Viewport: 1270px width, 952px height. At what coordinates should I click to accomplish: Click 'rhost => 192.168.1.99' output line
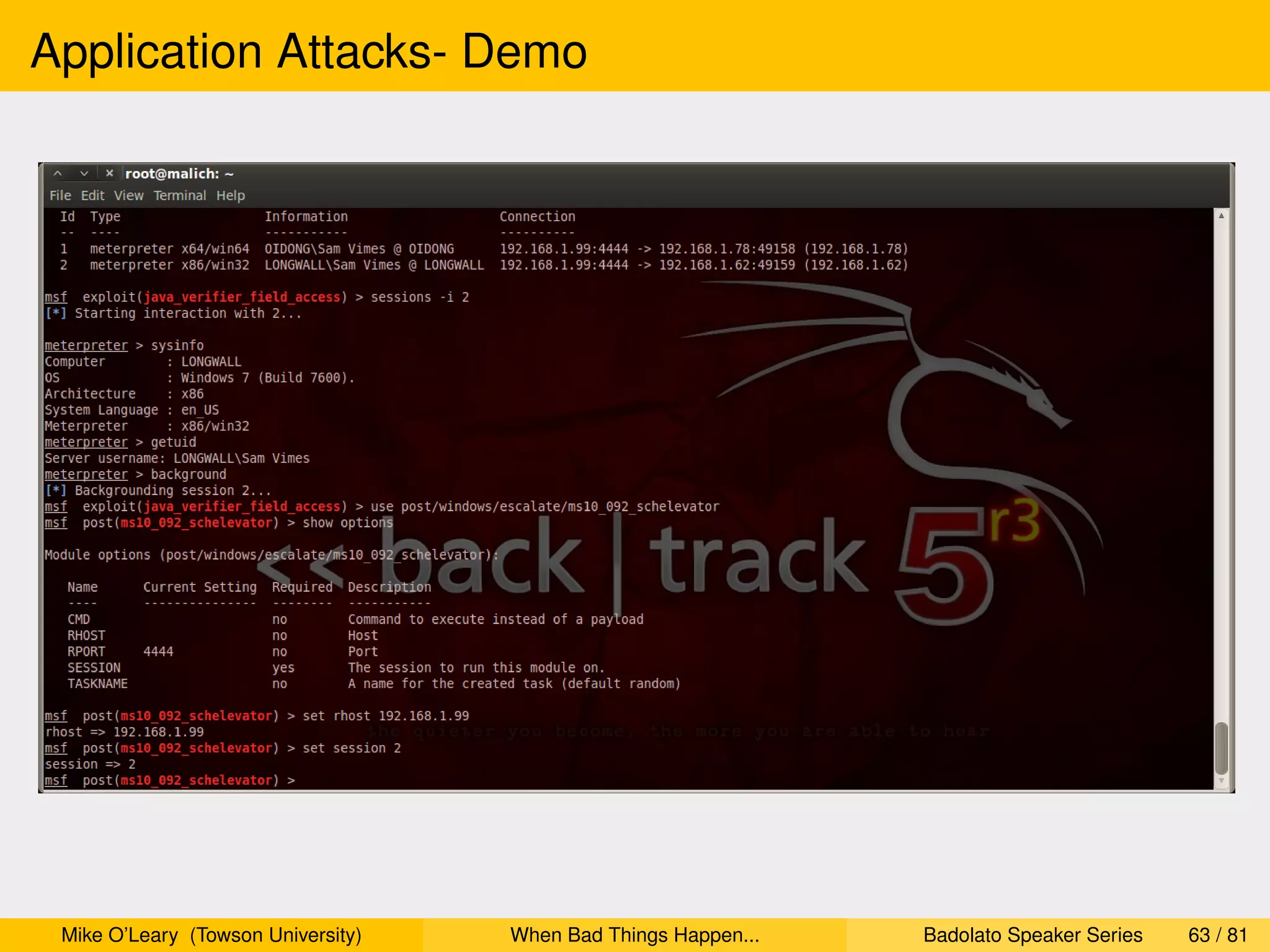pos(125,733)
